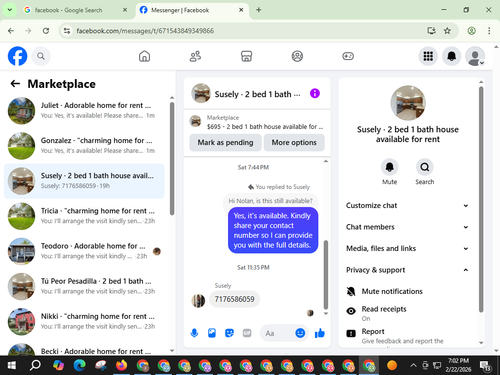Collapse the Privacy & support section
Image resolution: width=500 pixels, height=375 pixels.
pyautogui.click(x=407, y=270)
